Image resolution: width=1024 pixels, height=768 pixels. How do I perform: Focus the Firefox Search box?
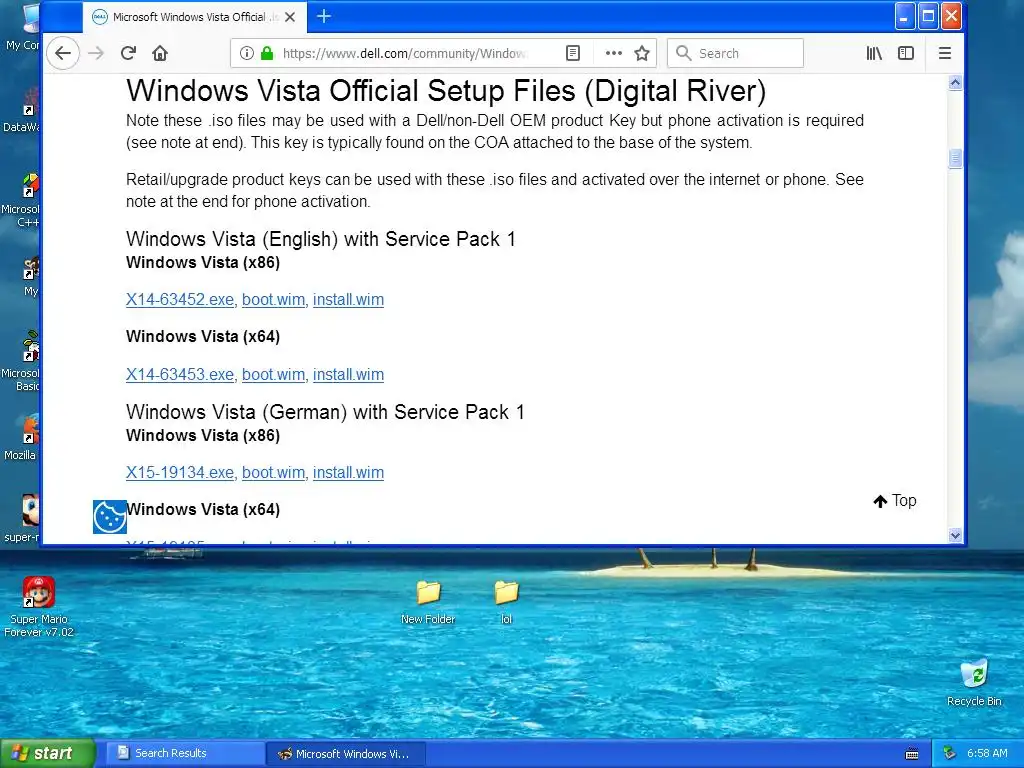[x=735, y=54]
